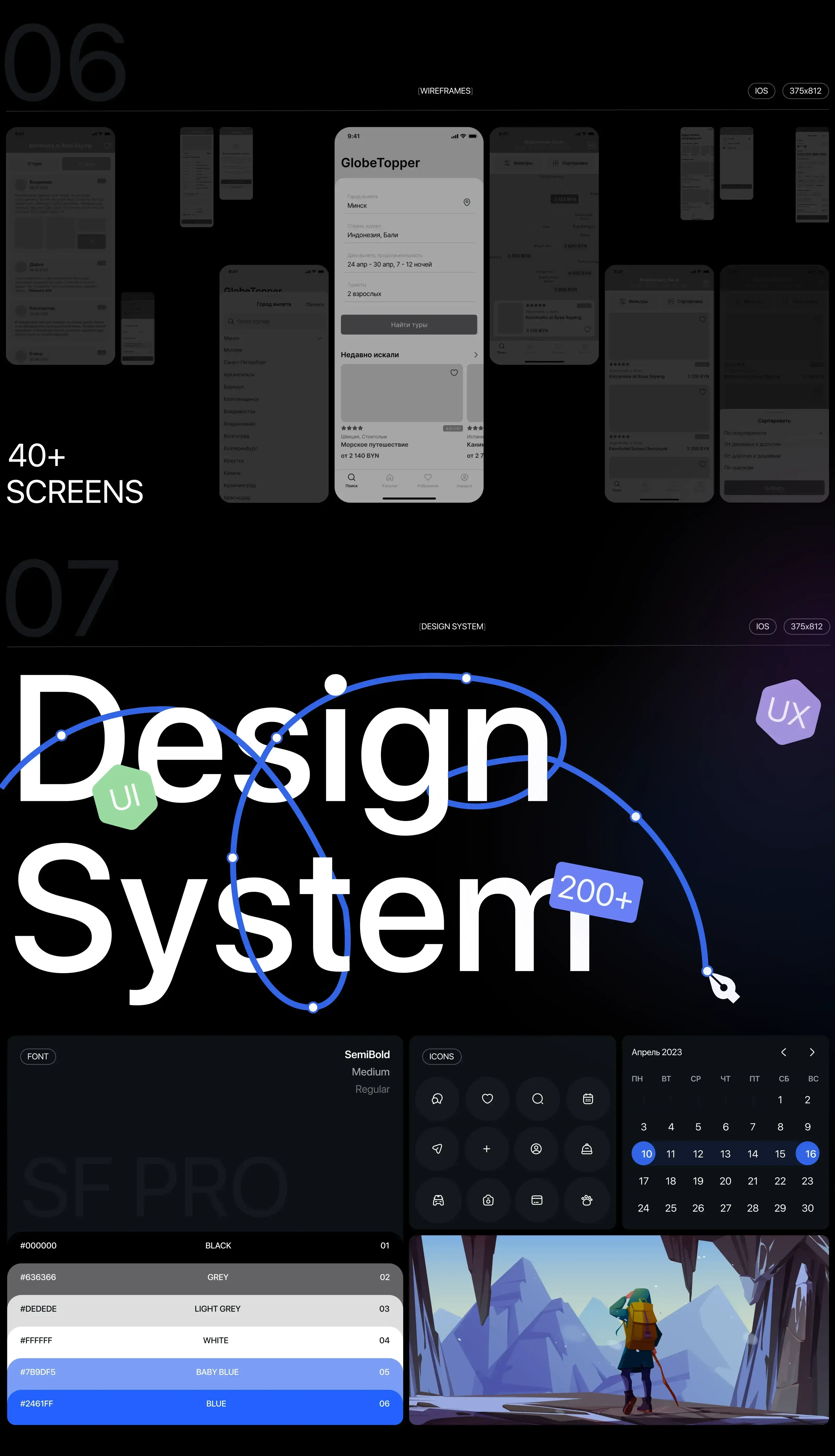Select day 24 in the calendar
This screenshot has width=835, height=1456.
[643, 1208]
